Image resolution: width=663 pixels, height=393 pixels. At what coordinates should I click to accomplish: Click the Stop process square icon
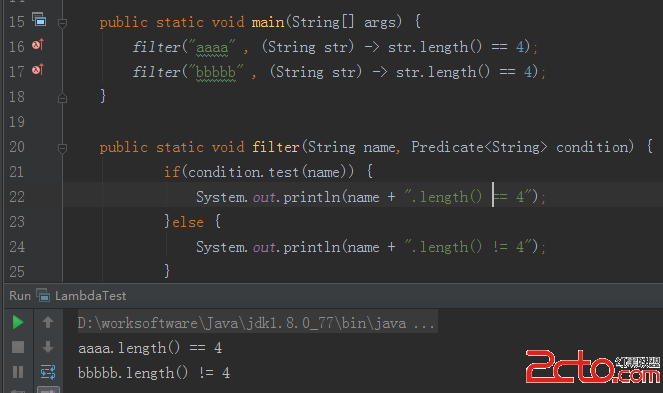[18, 347]
